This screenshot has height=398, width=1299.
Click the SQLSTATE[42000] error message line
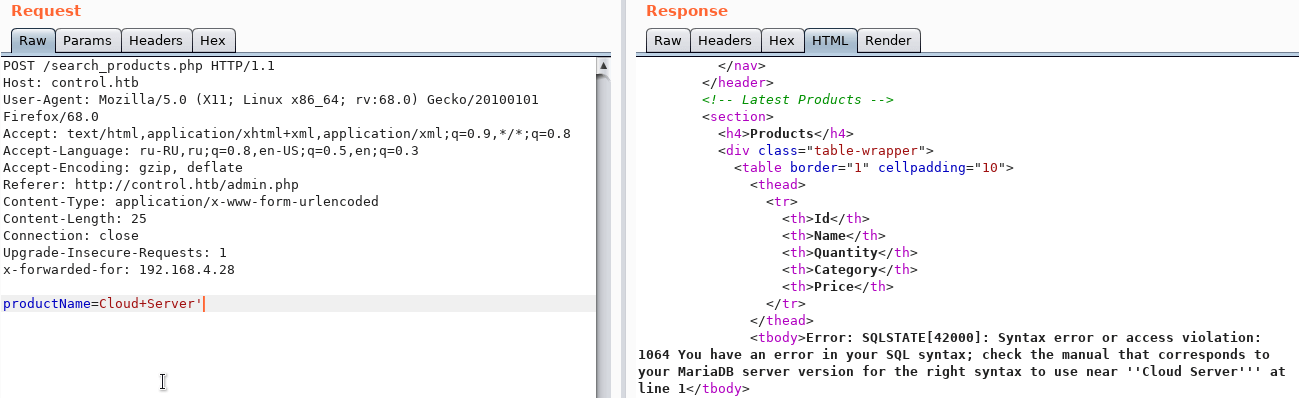point(1006,338)
